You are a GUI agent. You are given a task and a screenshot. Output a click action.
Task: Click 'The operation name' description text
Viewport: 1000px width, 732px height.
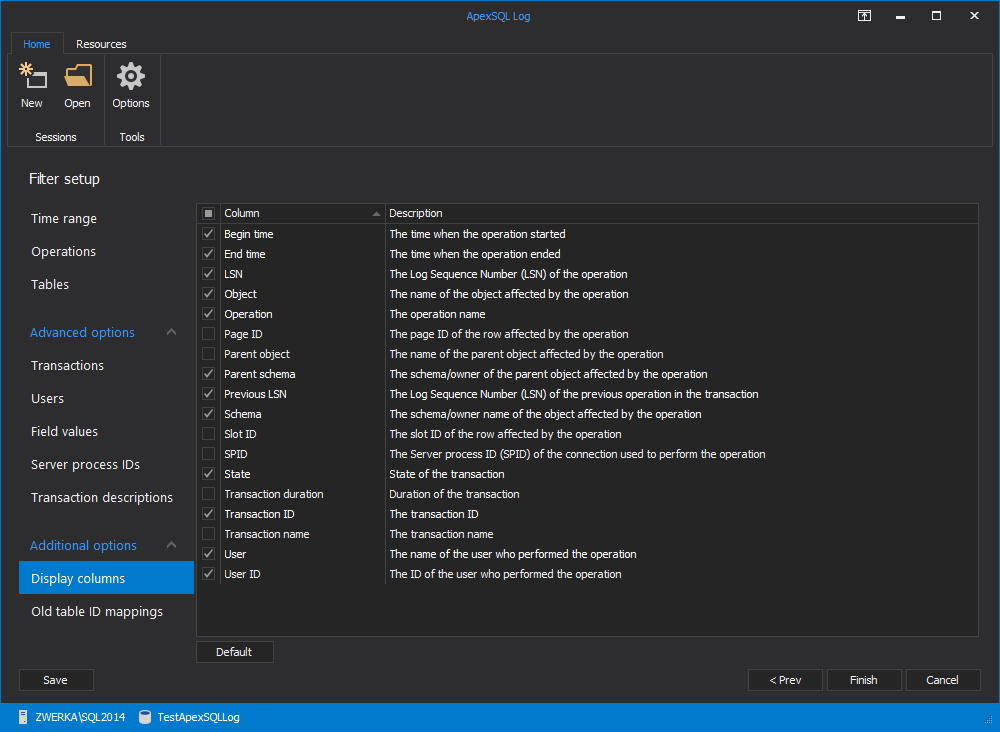(x=438, y=314)
